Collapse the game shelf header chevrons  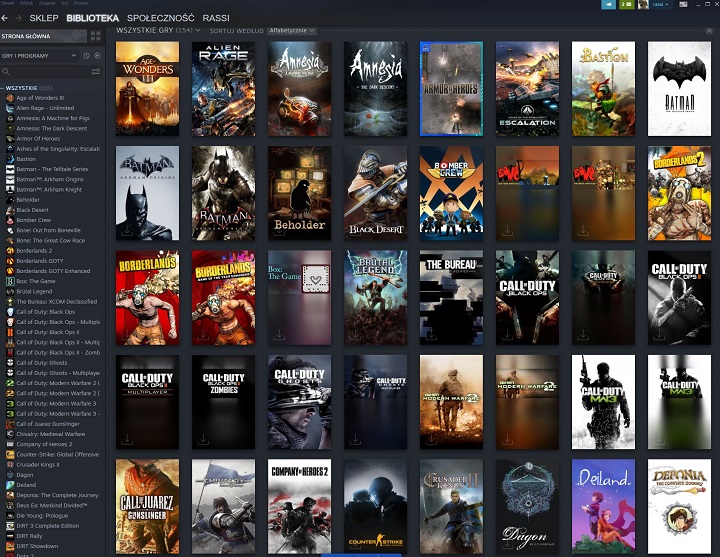click(710, 30)
